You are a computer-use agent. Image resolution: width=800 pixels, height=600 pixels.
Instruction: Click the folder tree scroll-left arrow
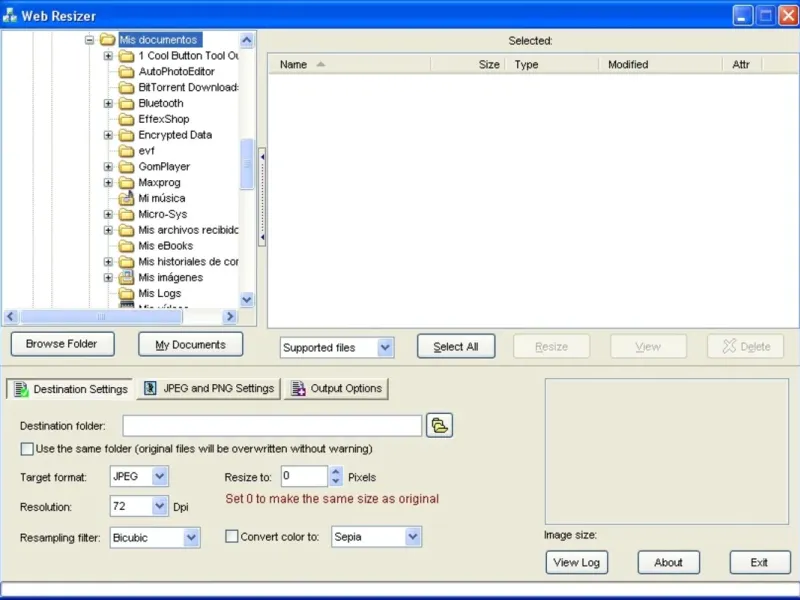tap(11, 316)
